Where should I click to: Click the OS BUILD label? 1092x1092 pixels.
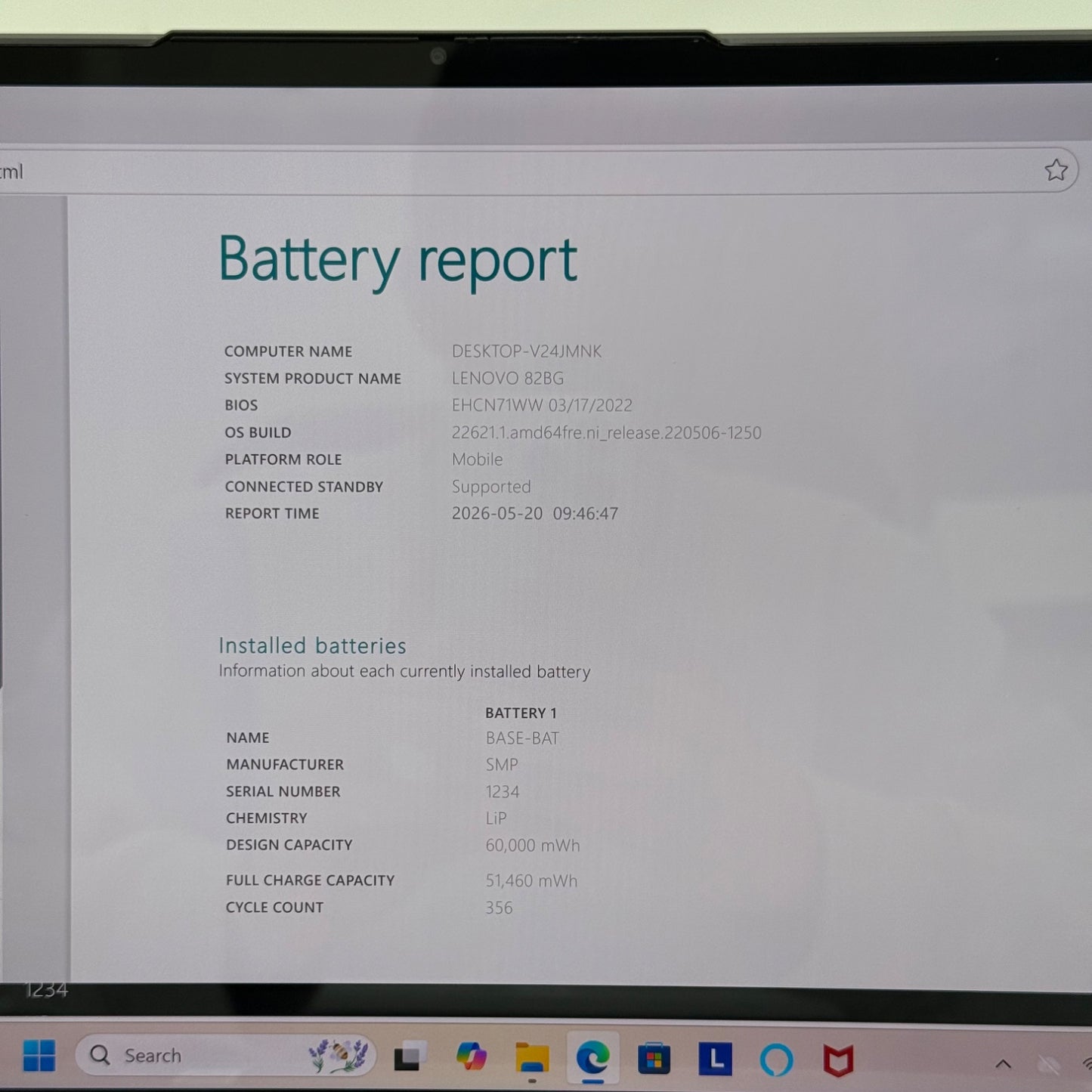coord(258,432)
